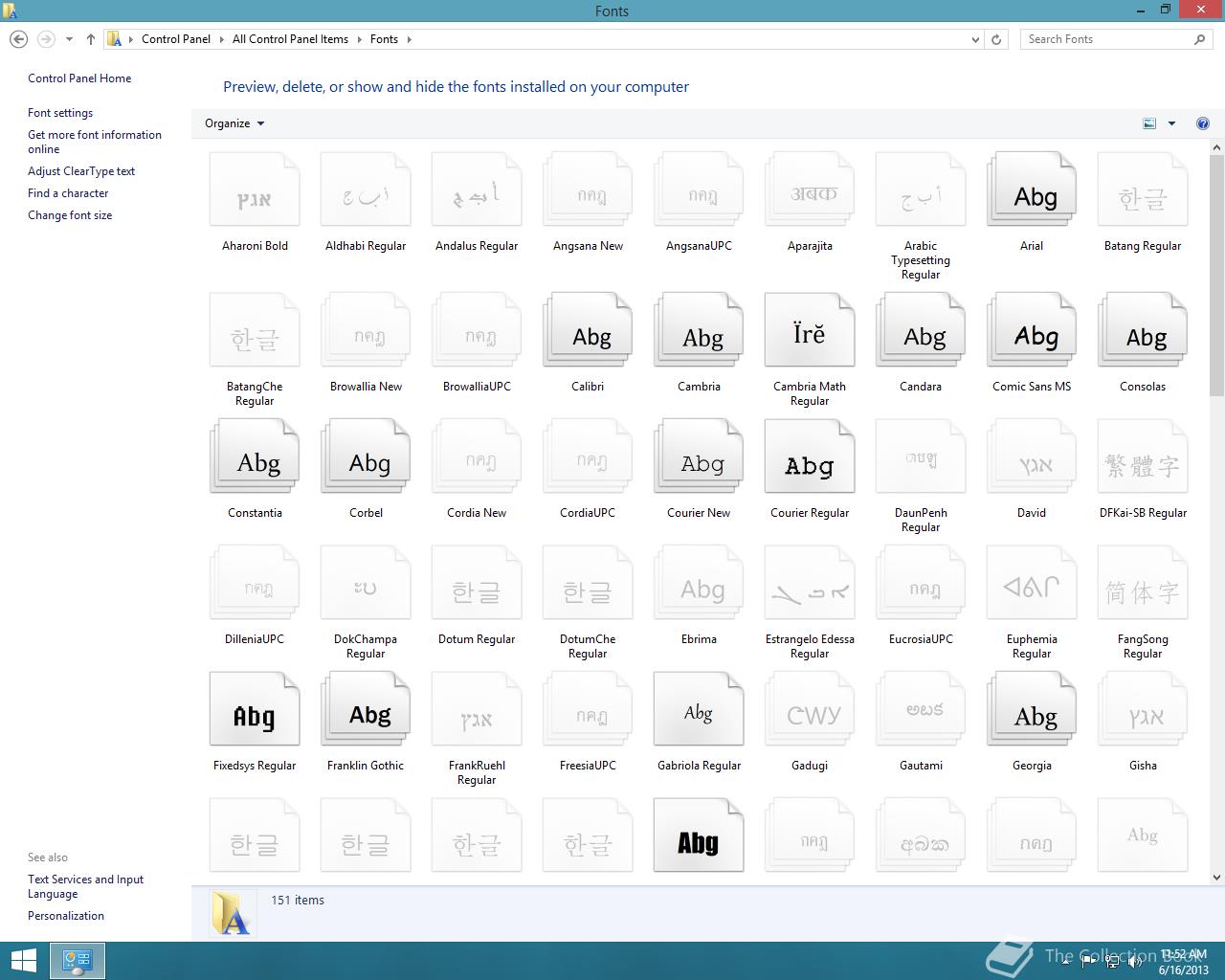Select the Gautami font icon
The height and width of the screenshot is (980, 1225).
coord(921,709)
